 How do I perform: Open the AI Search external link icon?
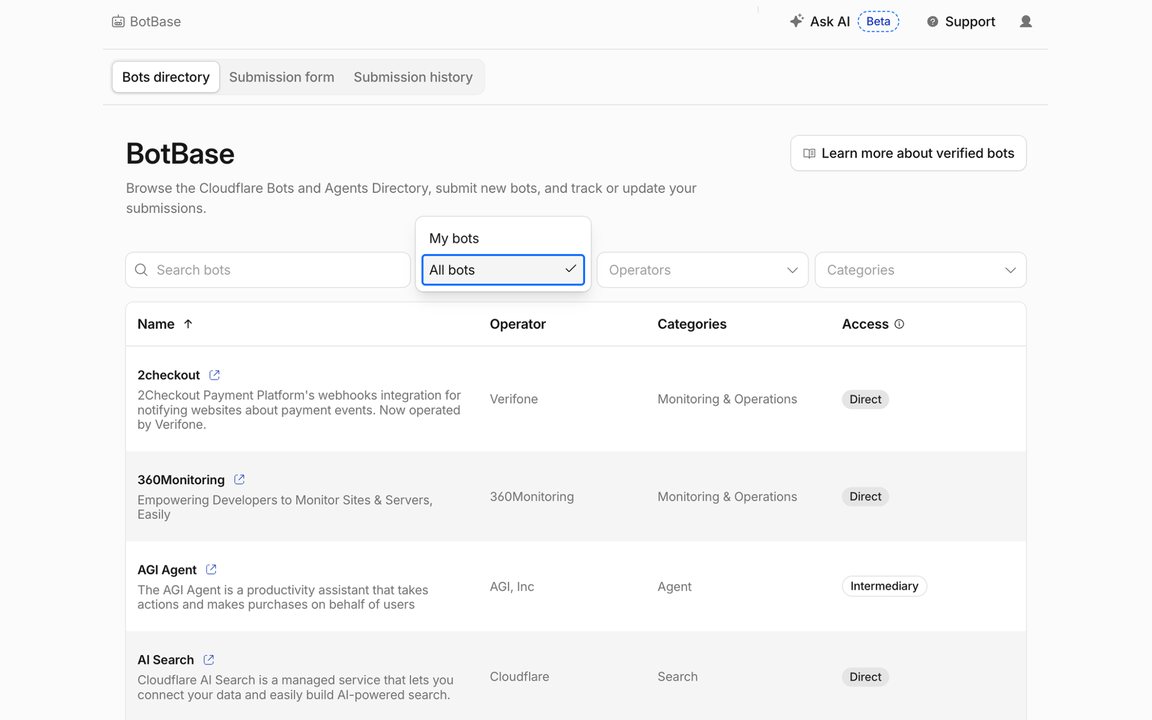point(209,660)
